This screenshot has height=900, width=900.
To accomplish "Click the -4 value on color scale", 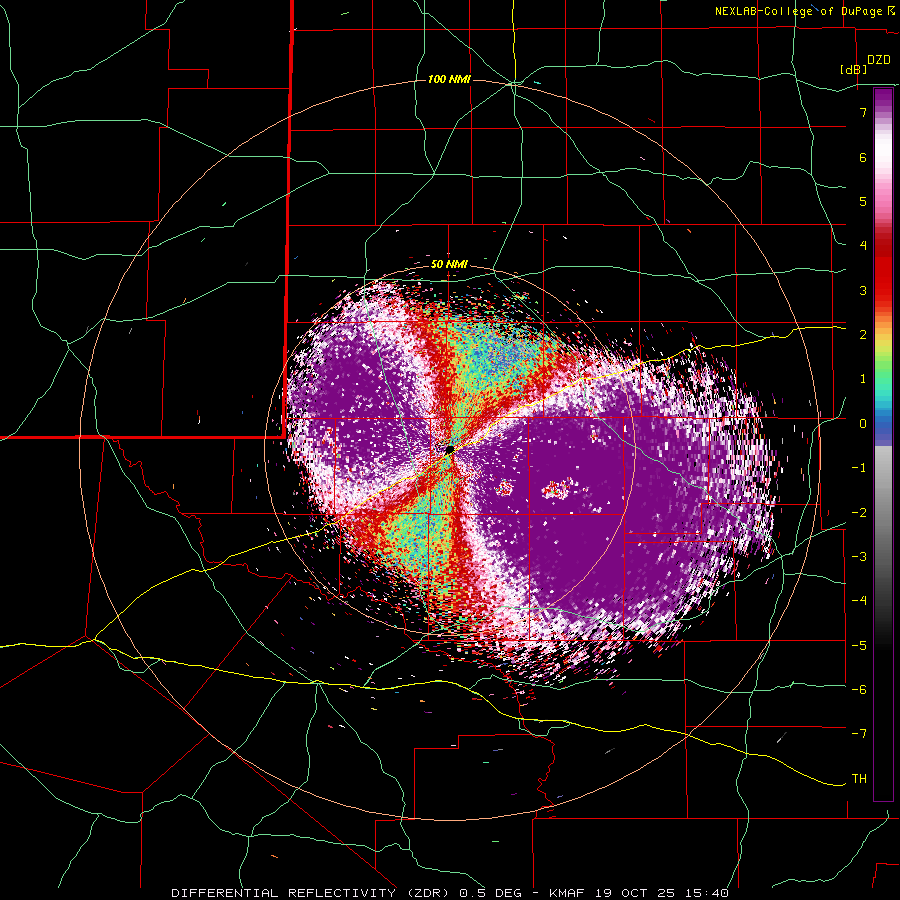I will pos(859,601).
